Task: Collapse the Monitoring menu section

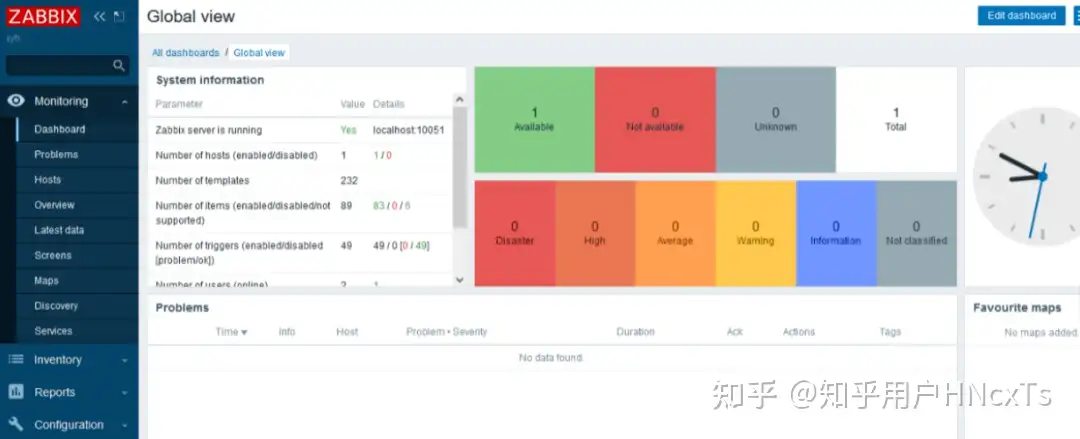Action: point(124,102)
